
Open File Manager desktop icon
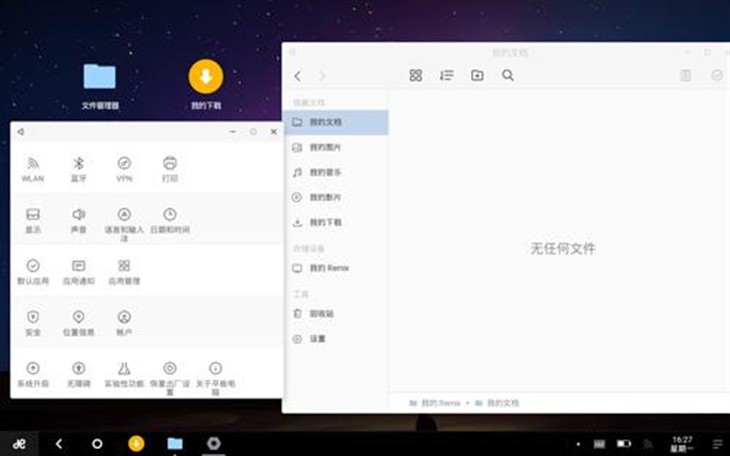(100, 87)
